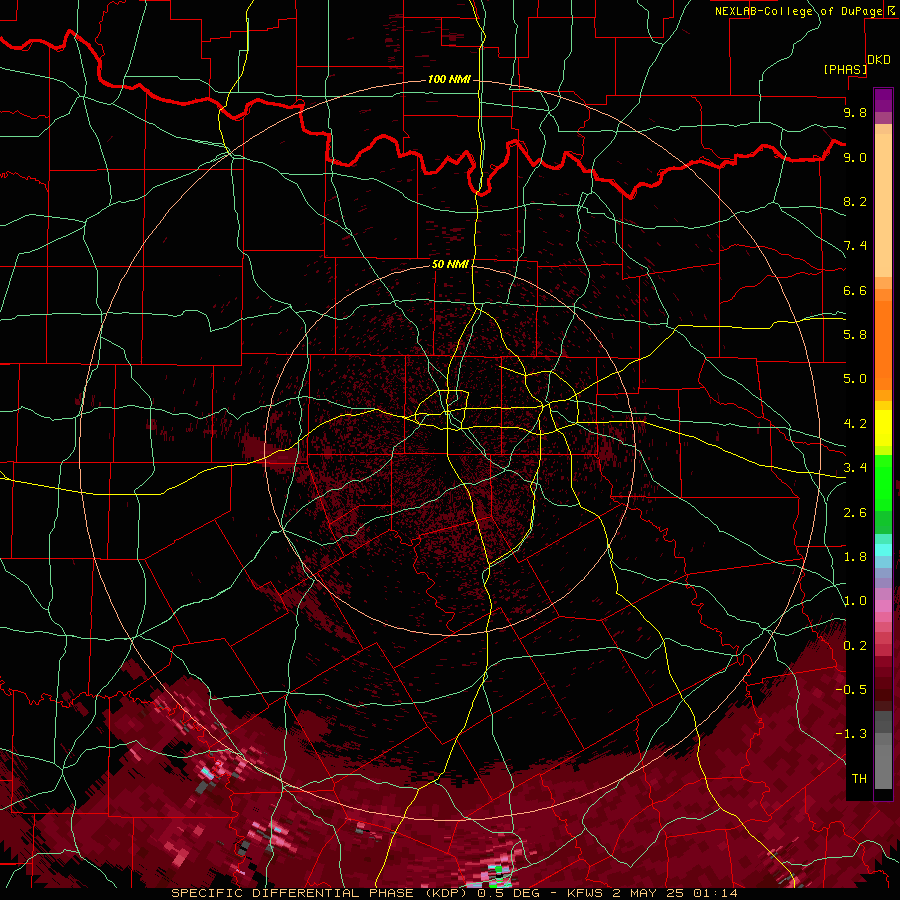Click the 9.0 scale value
Screen dimensions: 900x900
pos(855,157)
